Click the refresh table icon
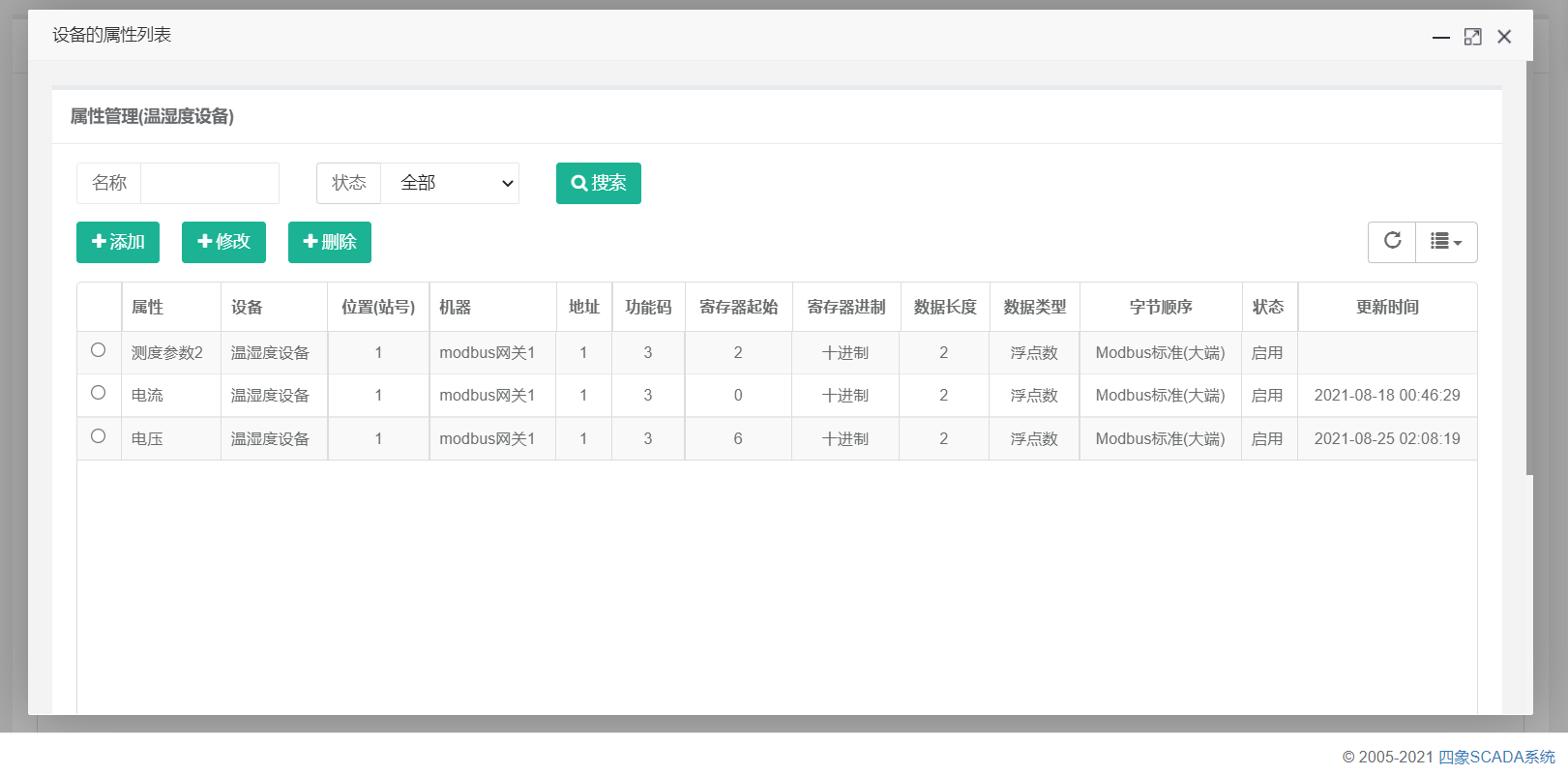The image size is (1568, 775). 1392,241
